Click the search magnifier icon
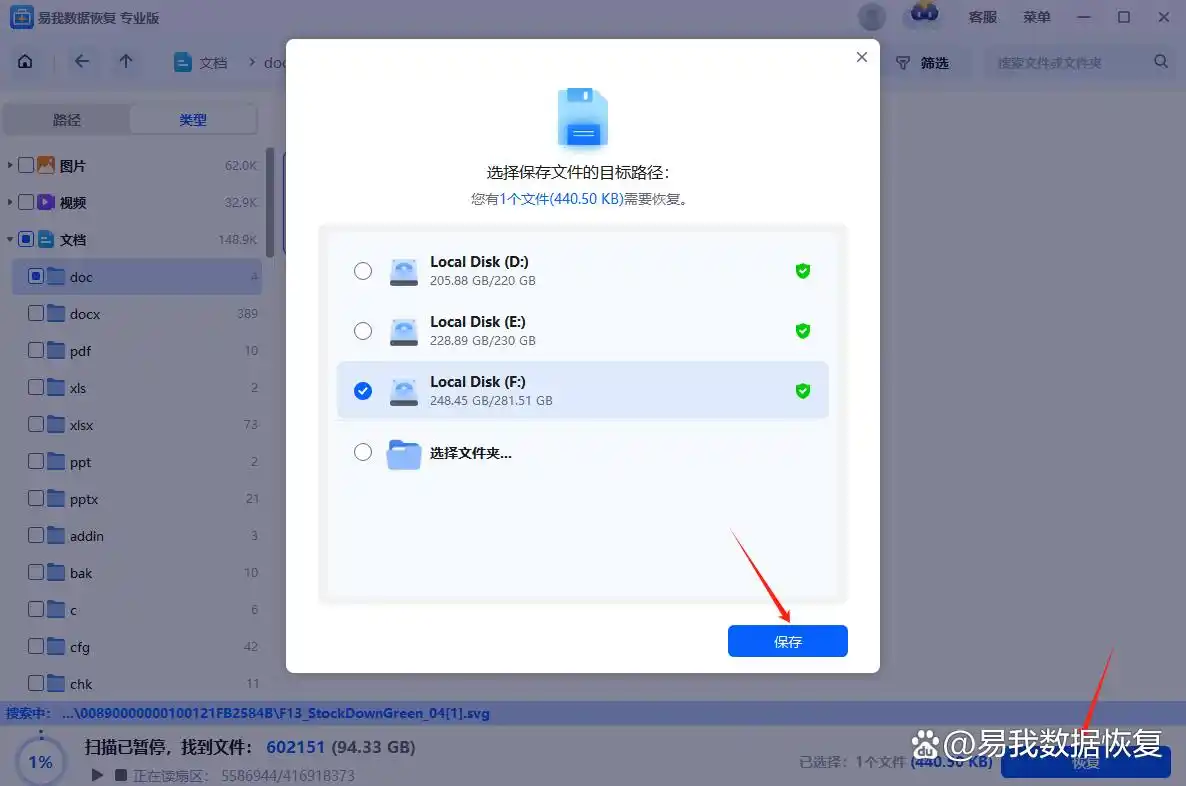Image resolution: width=1186 pixels, height=786 pixels. coord(1160,61)
